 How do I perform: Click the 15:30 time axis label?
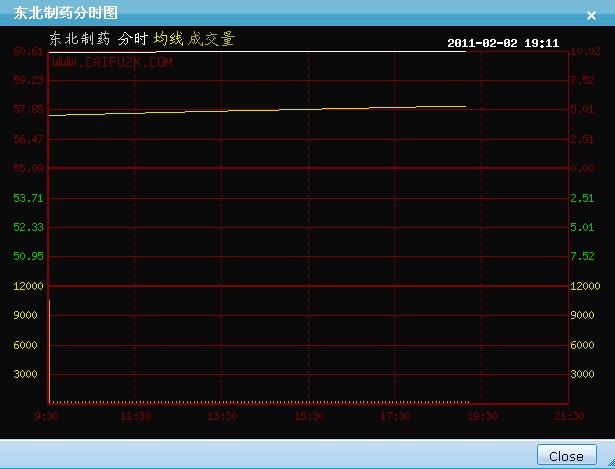pos(309,416)
